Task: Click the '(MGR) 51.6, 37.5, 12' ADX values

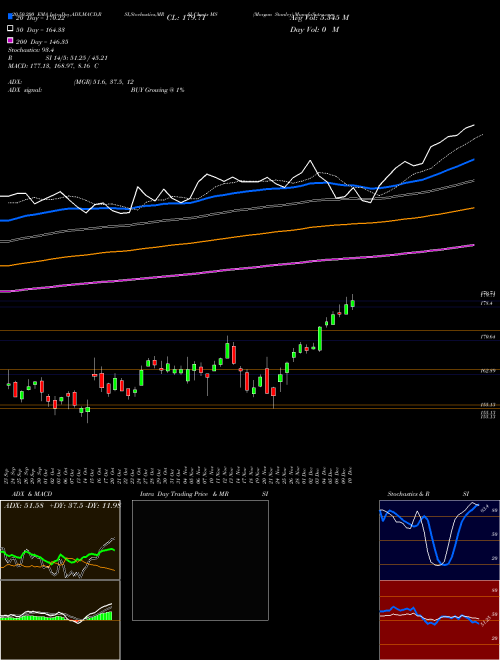Action: (x=103, y=82)
